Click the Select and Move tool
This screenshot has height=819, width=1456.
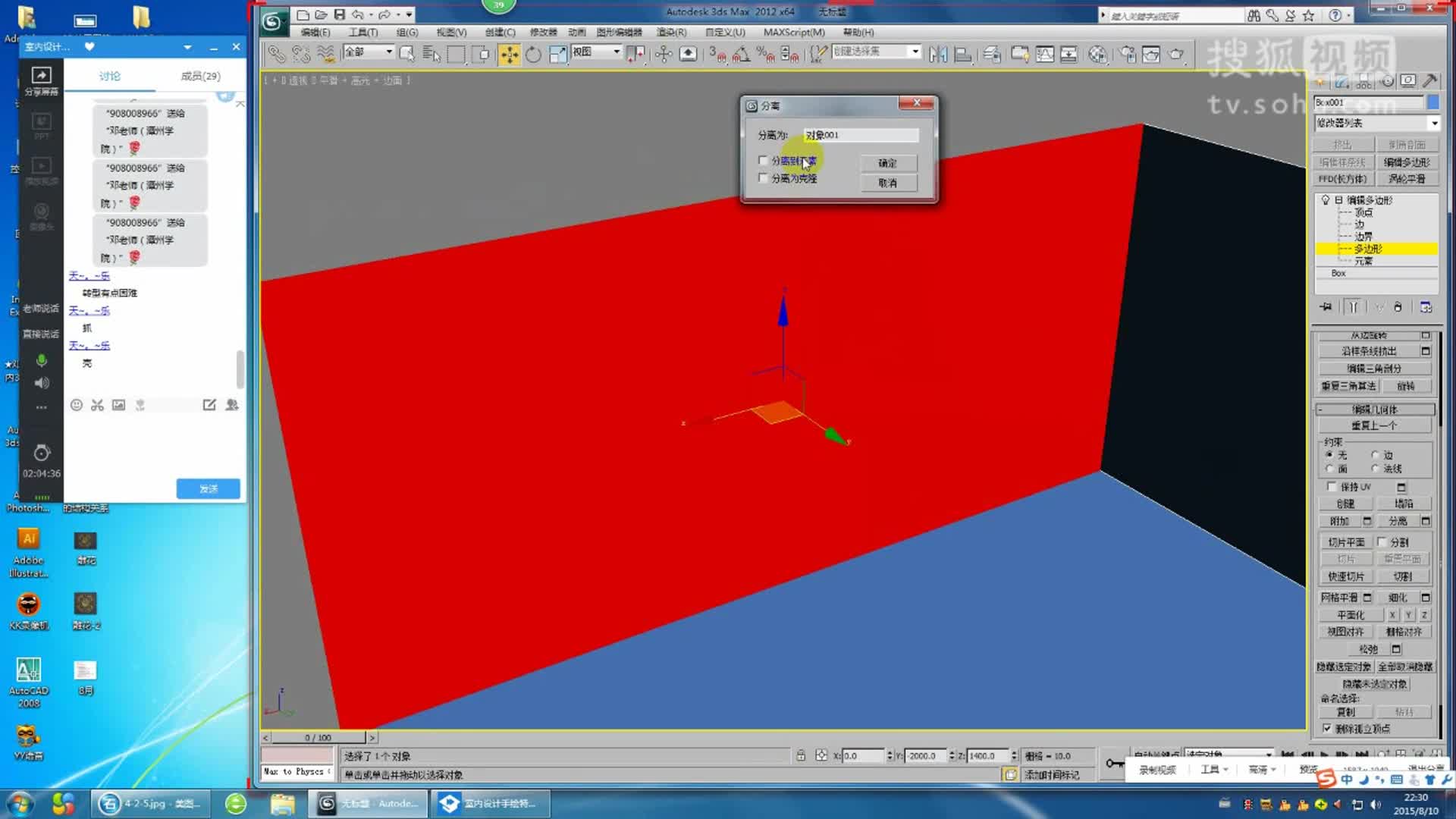coord(509,54)
